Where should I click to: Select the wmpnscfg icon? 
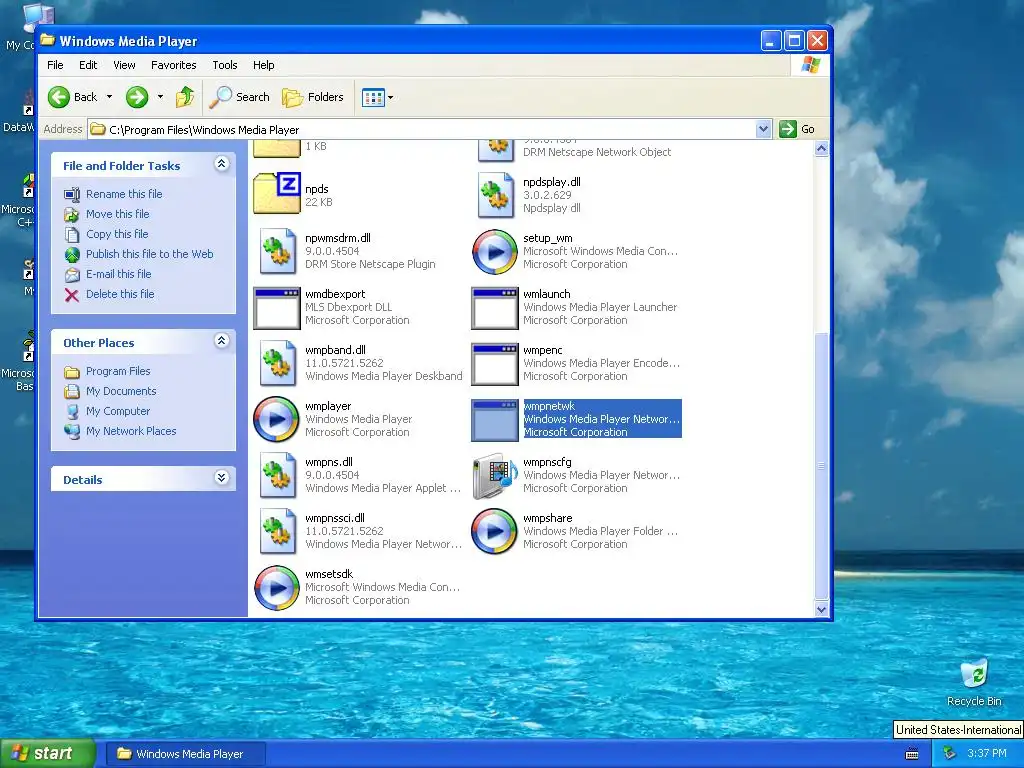tap(495, 476)
